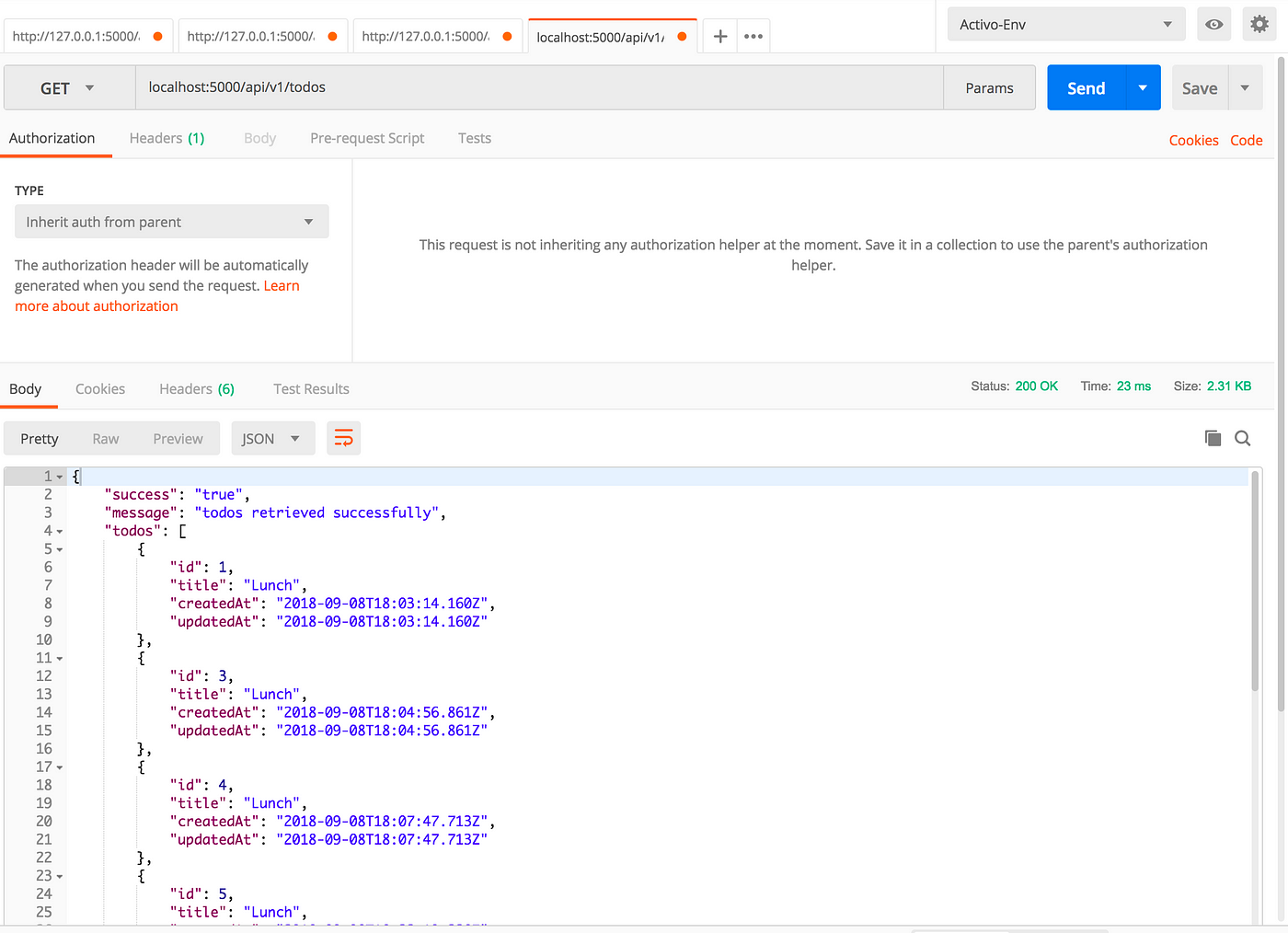
Task: Click createdAt value 2018-09-08T18:03:14.160Z
Action: (x=382, y=604)
